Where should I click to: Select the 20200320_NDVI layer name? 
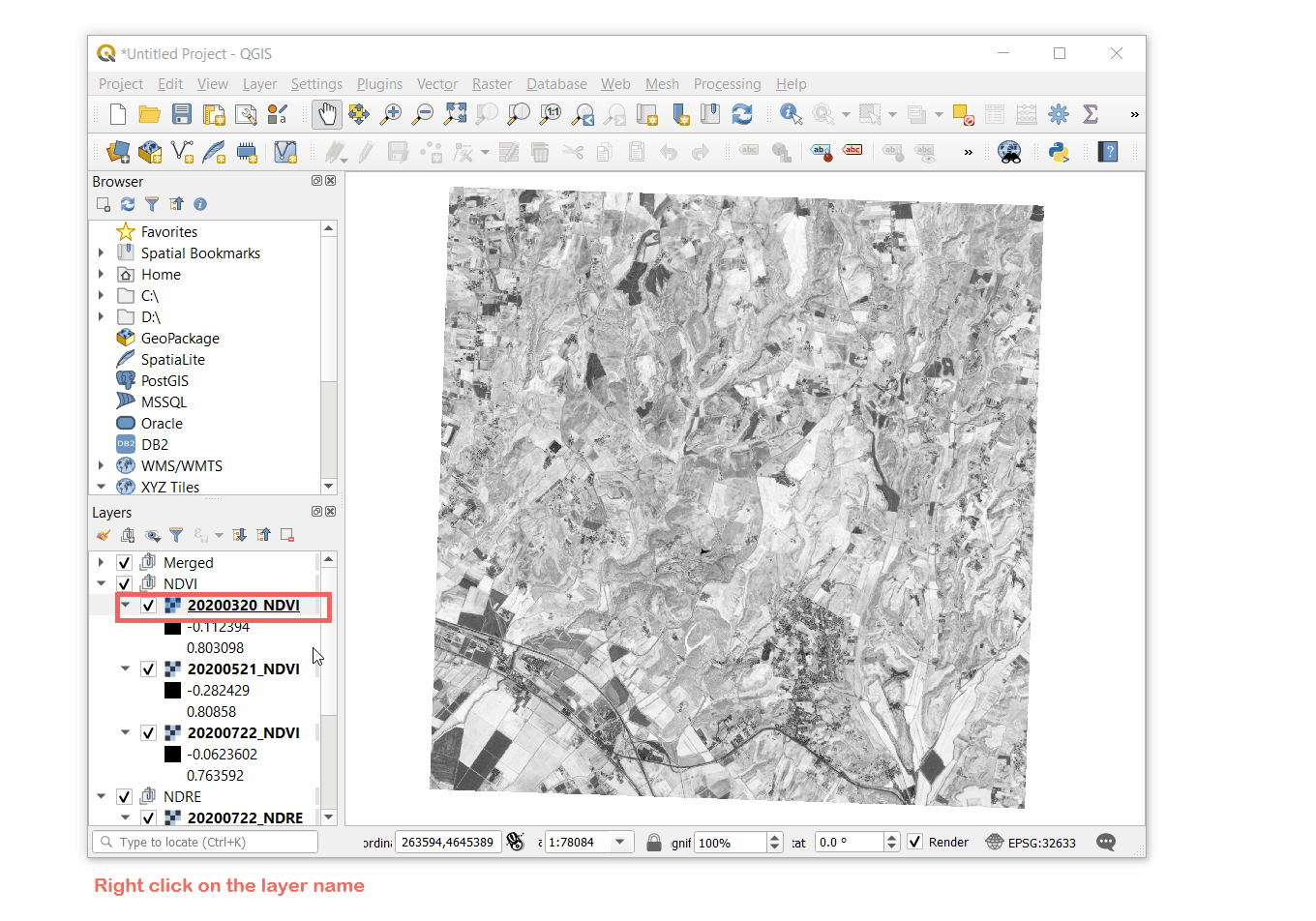click(x=243, y=606)
